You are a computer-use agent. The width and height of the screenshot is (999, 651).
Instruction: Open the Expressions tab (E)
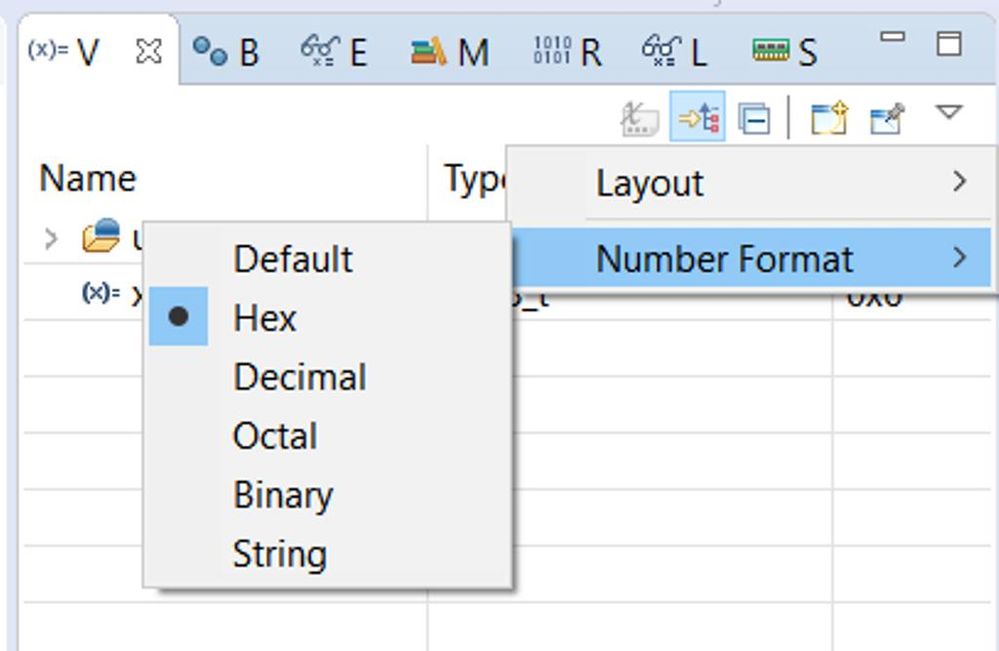(x=334, y=51)
